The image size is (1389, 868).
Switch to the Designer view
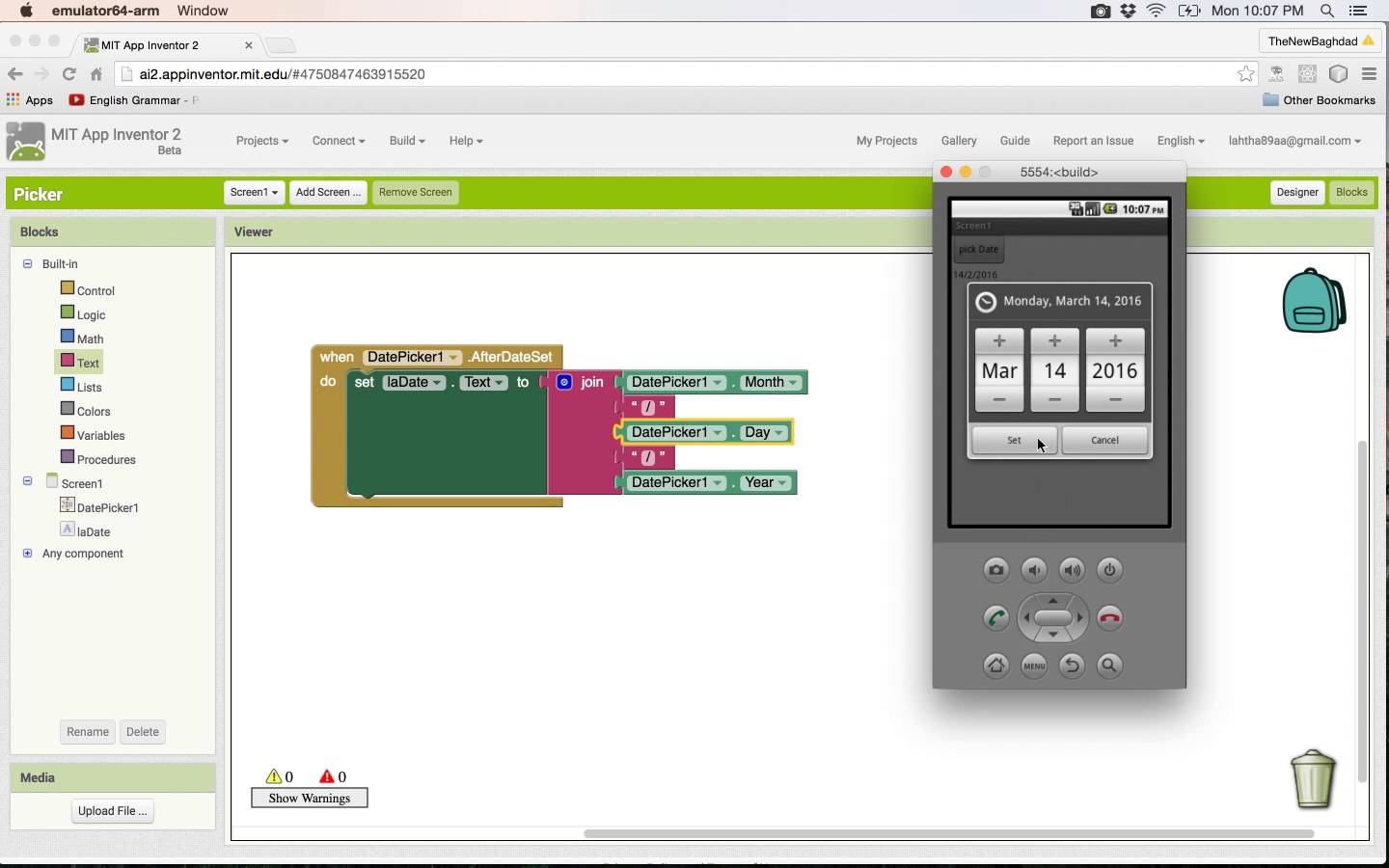[x=1297, y=192]
